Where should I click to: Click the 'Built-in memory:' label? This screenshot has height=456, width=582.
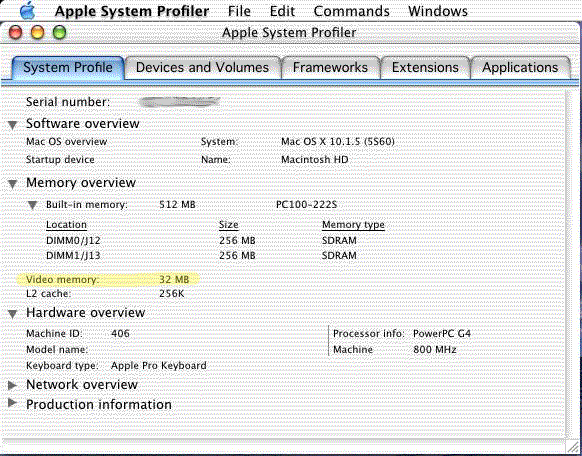[x=87, y=205]
